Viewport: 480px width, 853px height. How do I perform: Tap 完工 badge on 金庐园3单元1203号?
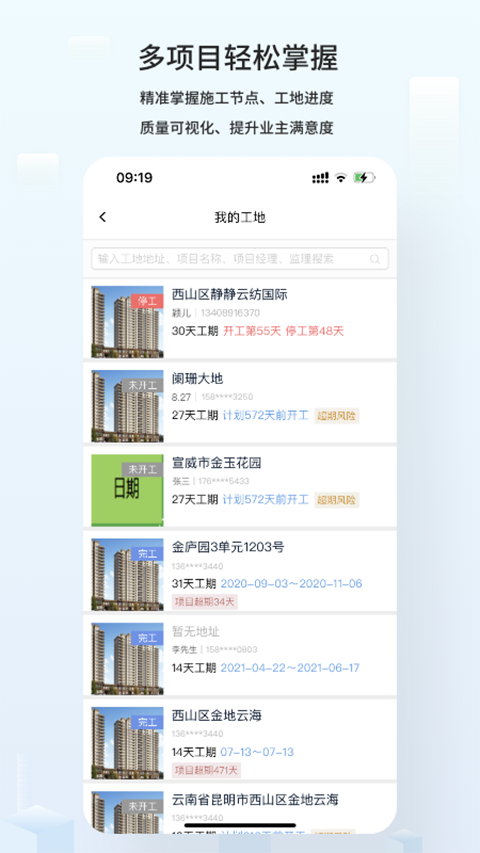[147, 554]
